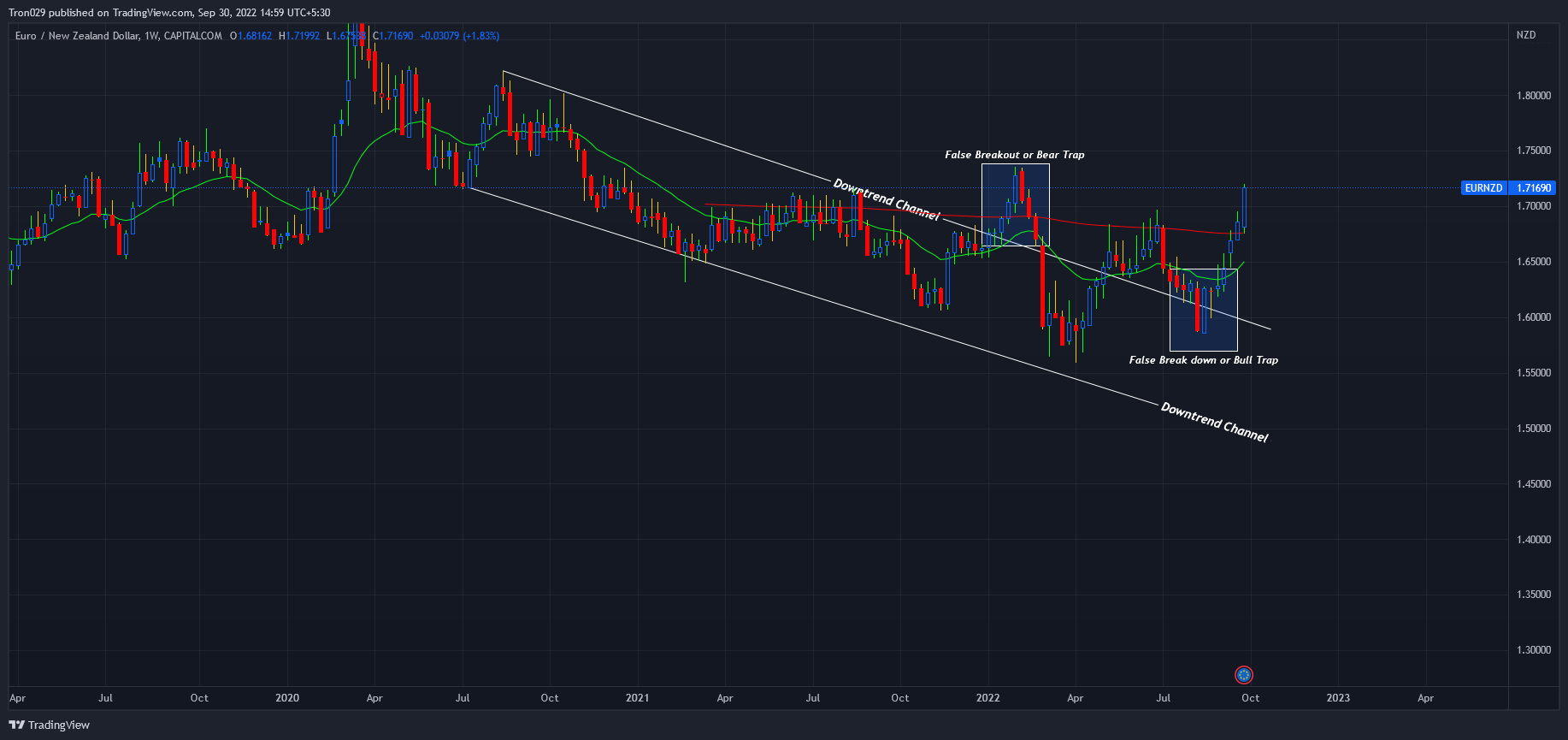Click the bull trap highlighted rectangle
Screen dimensions: 1568x740
pos(1203,310)
